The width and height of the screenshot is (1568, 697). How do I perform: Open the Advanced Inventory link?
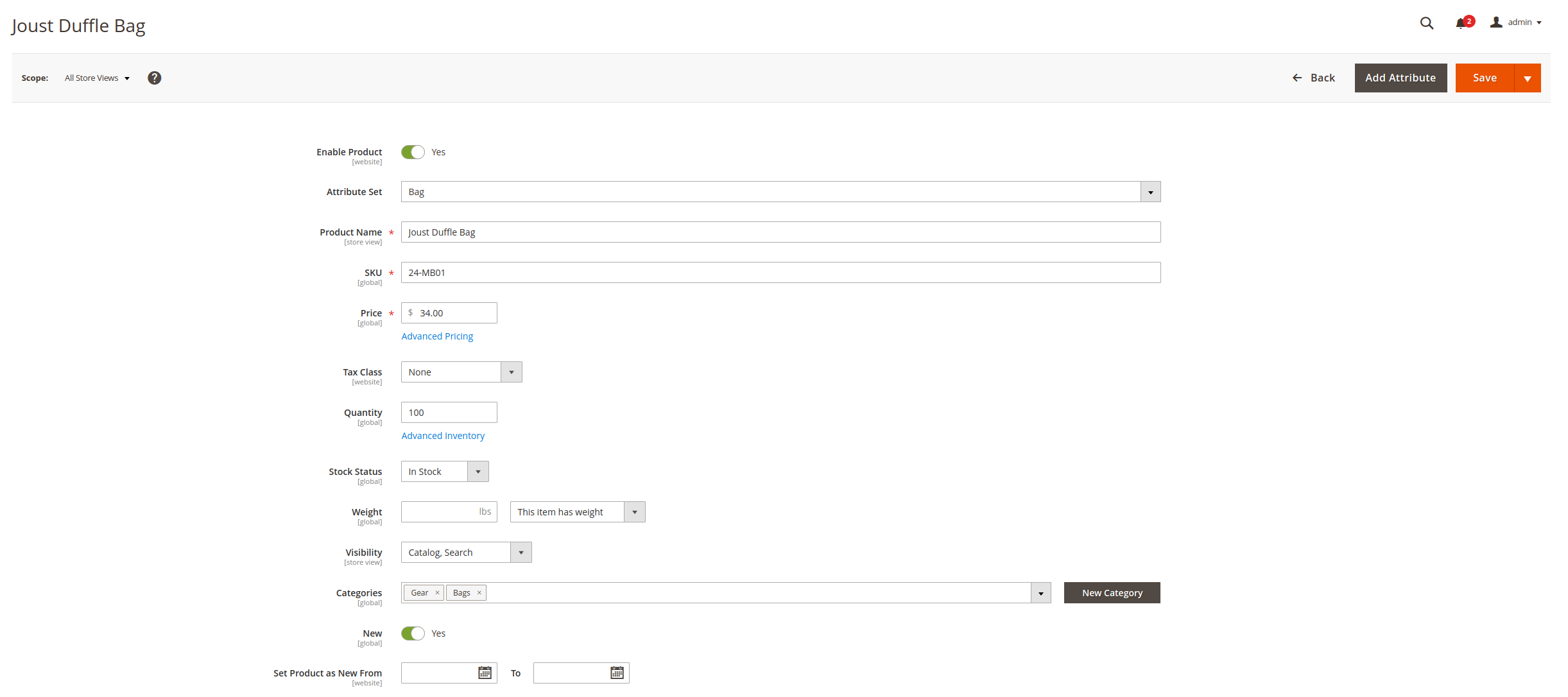tap(443, 436)
